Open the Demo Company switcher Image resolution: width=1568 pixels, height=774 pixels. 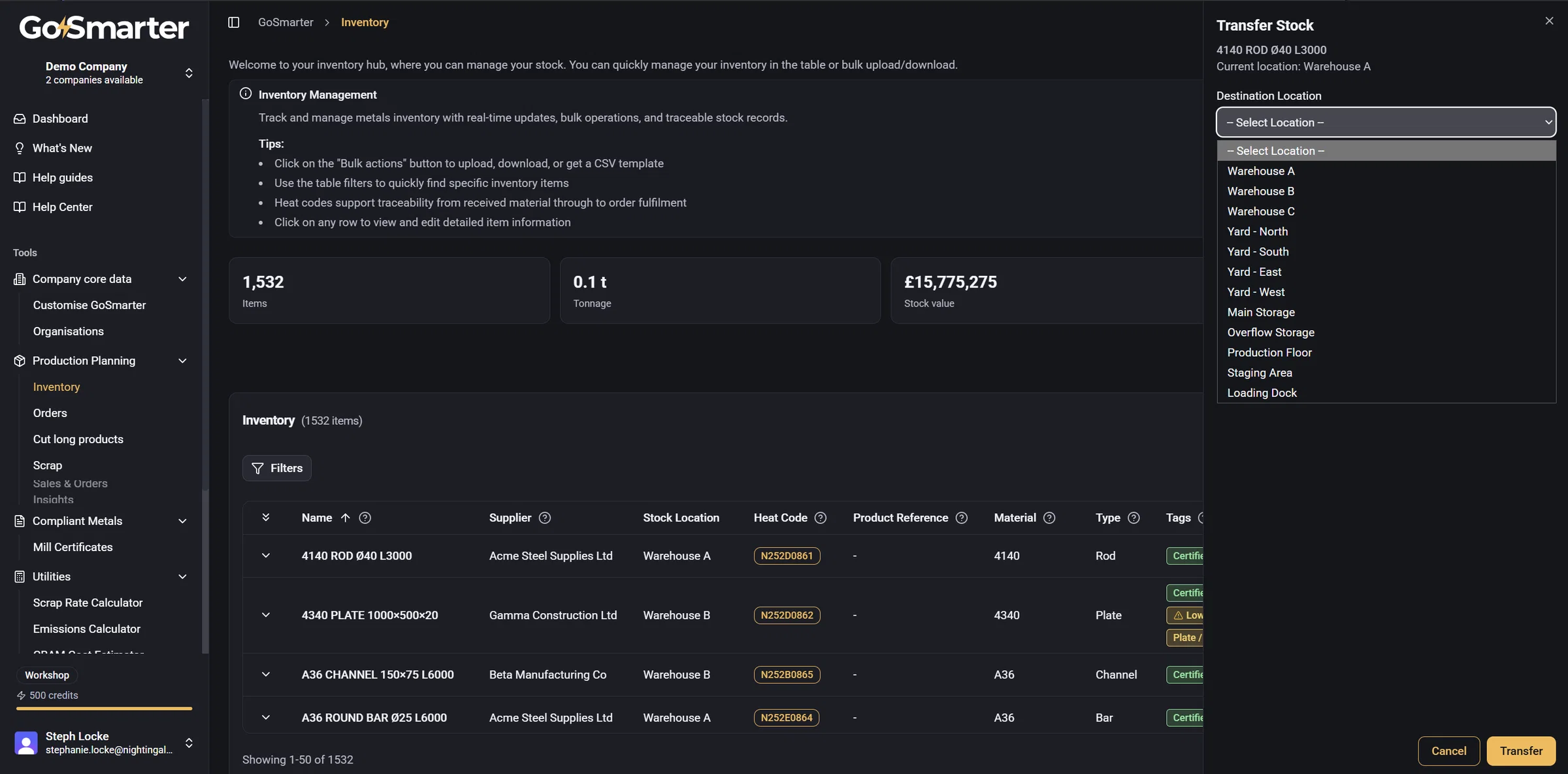click(x=189, y=73)
